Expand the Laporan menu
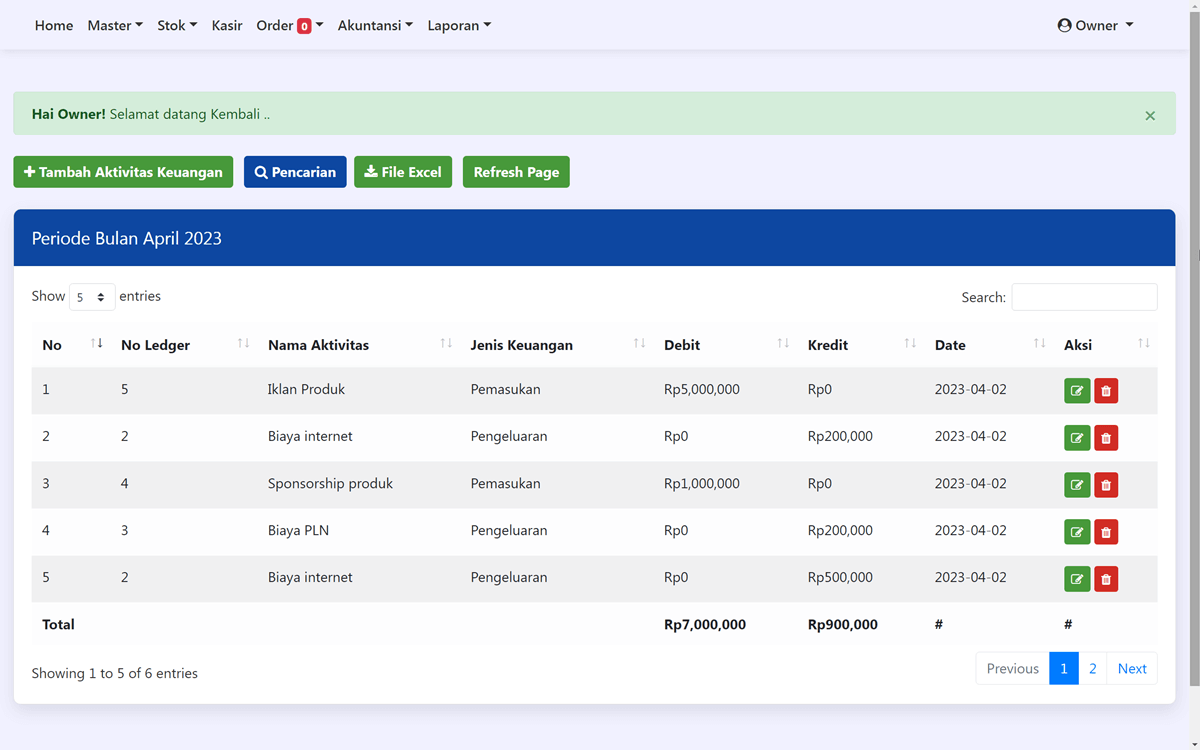1200x750 pixels. (459, 25)
